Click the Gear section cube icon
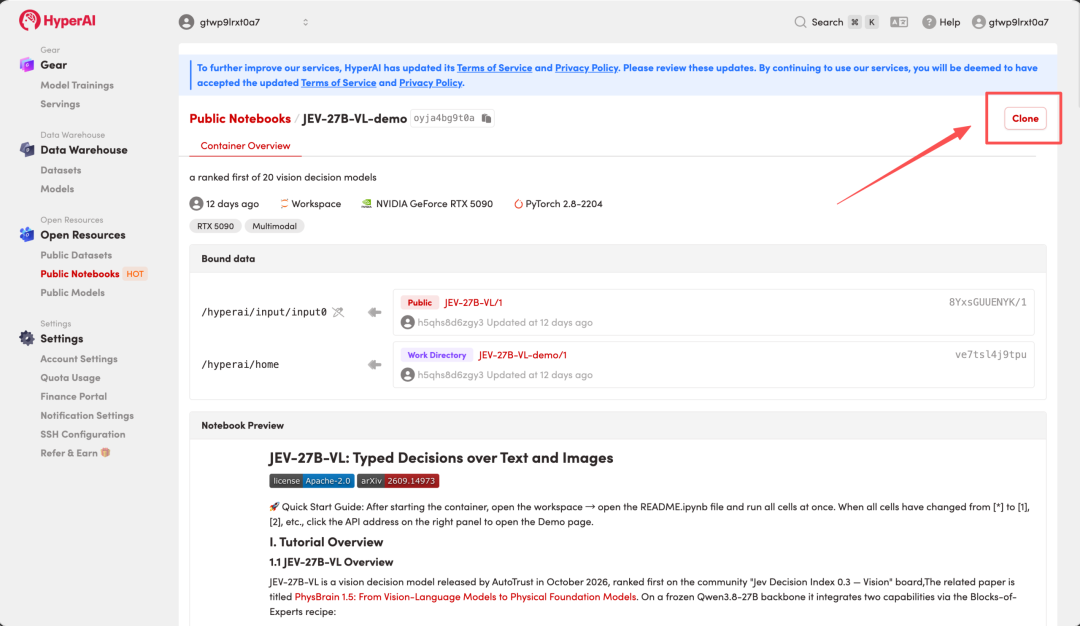This screenshot has width=1080, height=626. (x=27, y=65)
